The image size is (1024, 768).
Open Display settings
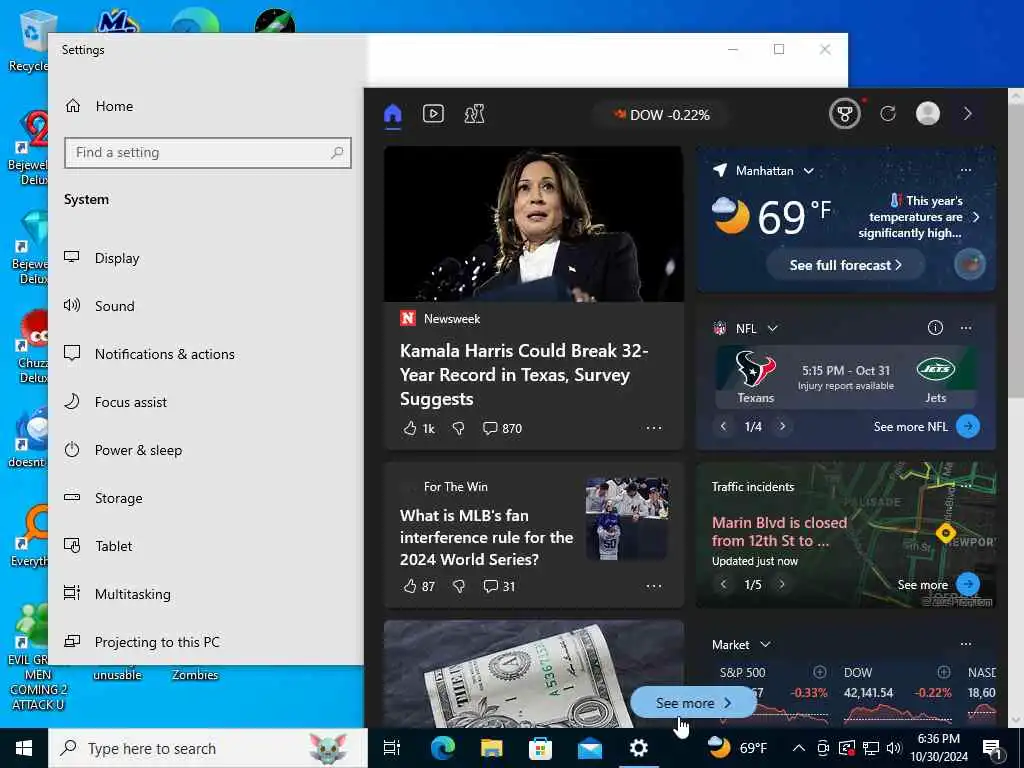click(206, 258)
